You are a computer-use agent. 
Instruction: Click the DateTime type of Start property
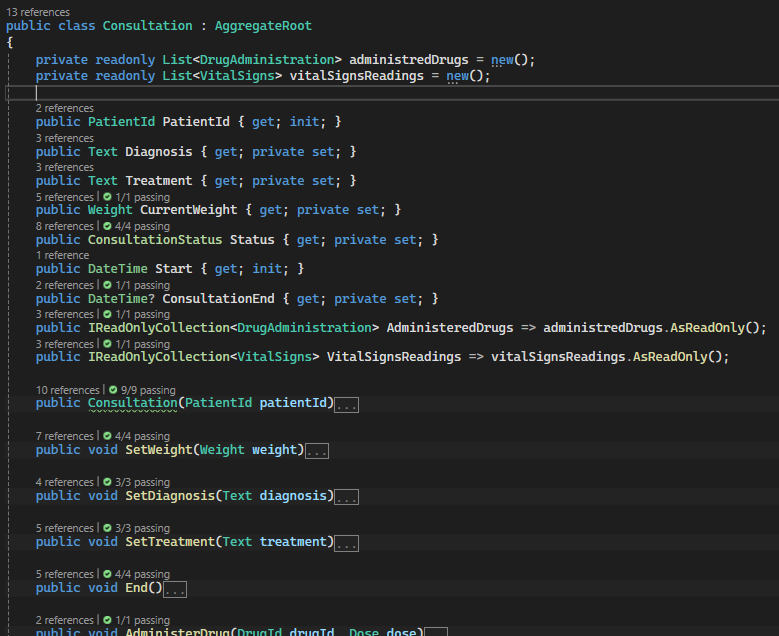pyautogui.click(x=118, y=269)
